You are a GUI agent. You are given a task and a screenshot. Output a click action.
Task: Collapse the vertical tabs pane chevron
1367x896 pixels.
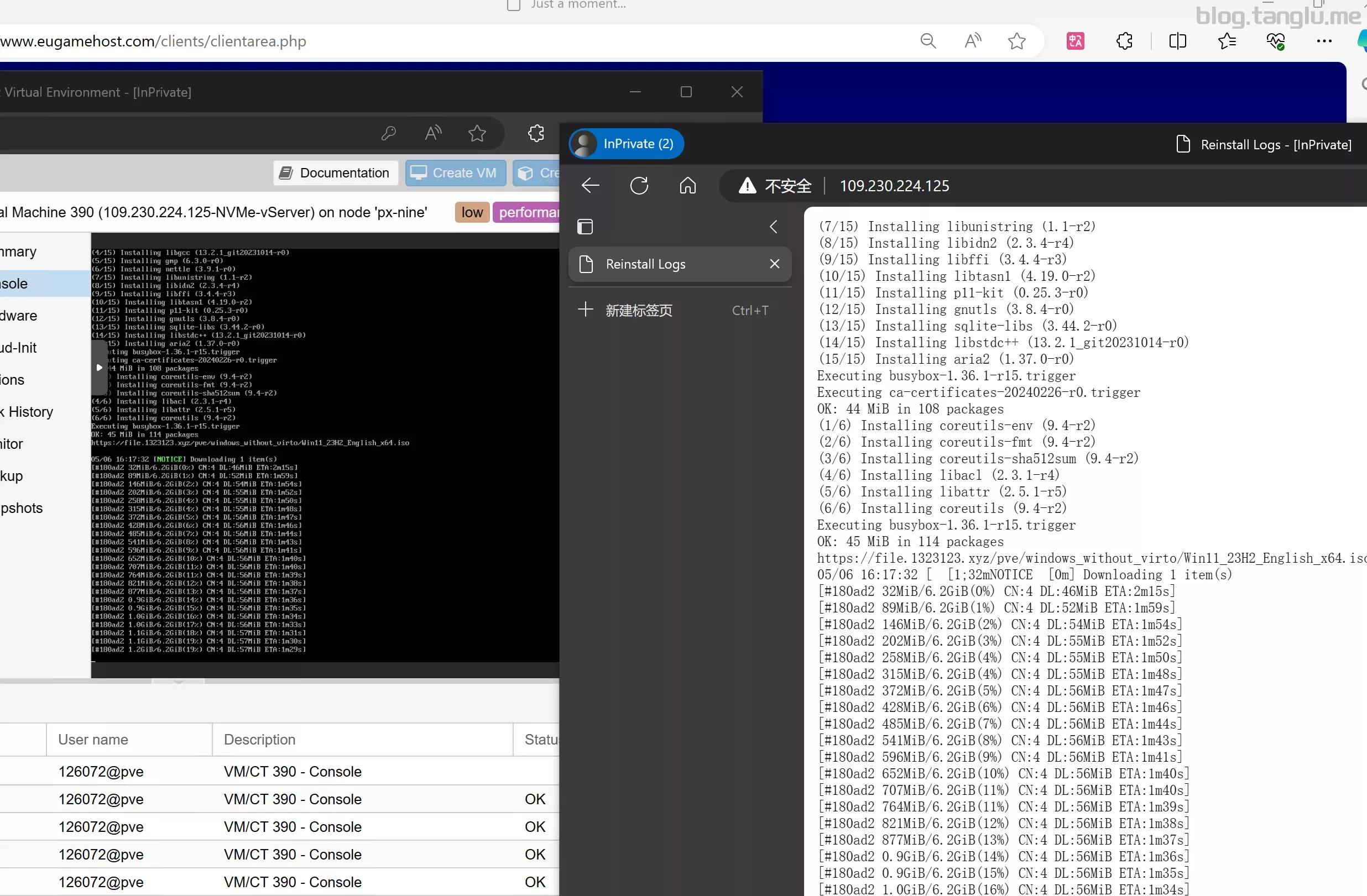click(x=774, y=227)
